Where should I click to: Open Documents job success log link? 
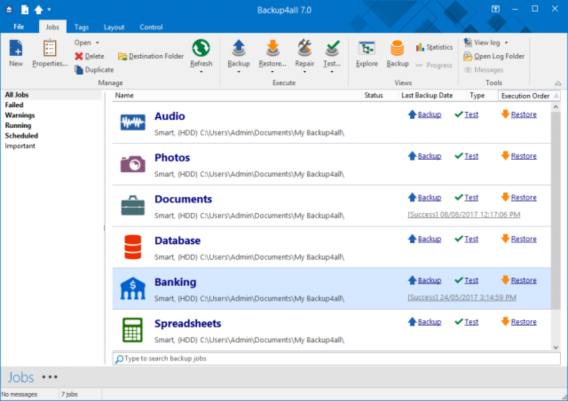[464, 215]
